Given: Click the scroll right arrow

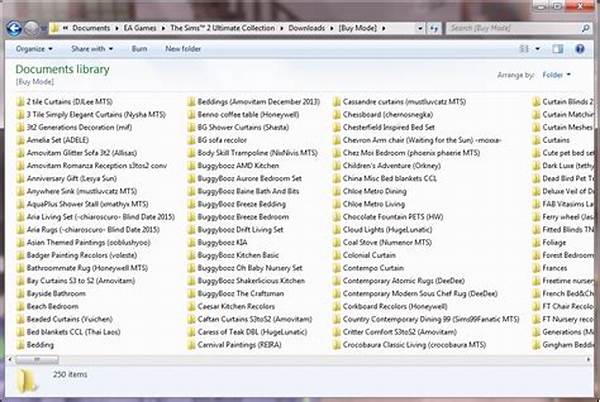Looking at the screenshot, I should 588,360.
